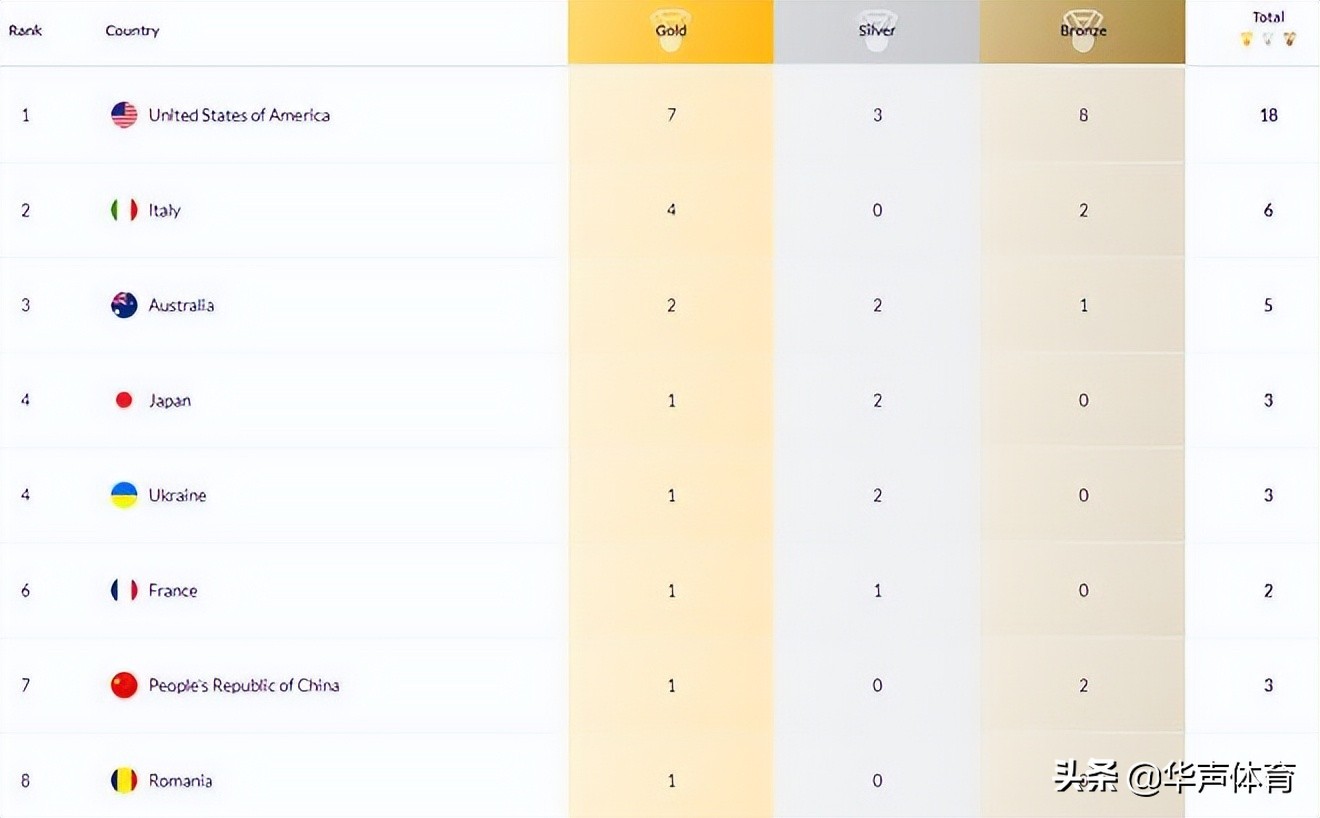Select China bronze count 2
The image size is (1320, 818).
[x=1083, y=685]
